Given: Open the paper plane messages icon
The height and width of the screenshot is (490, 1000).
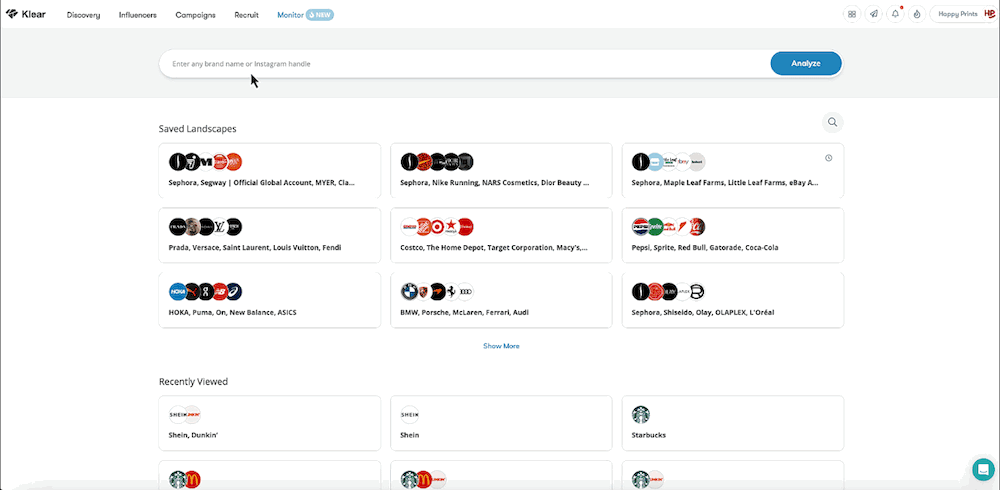Looking at the screenshot, I should click(874, 14).
